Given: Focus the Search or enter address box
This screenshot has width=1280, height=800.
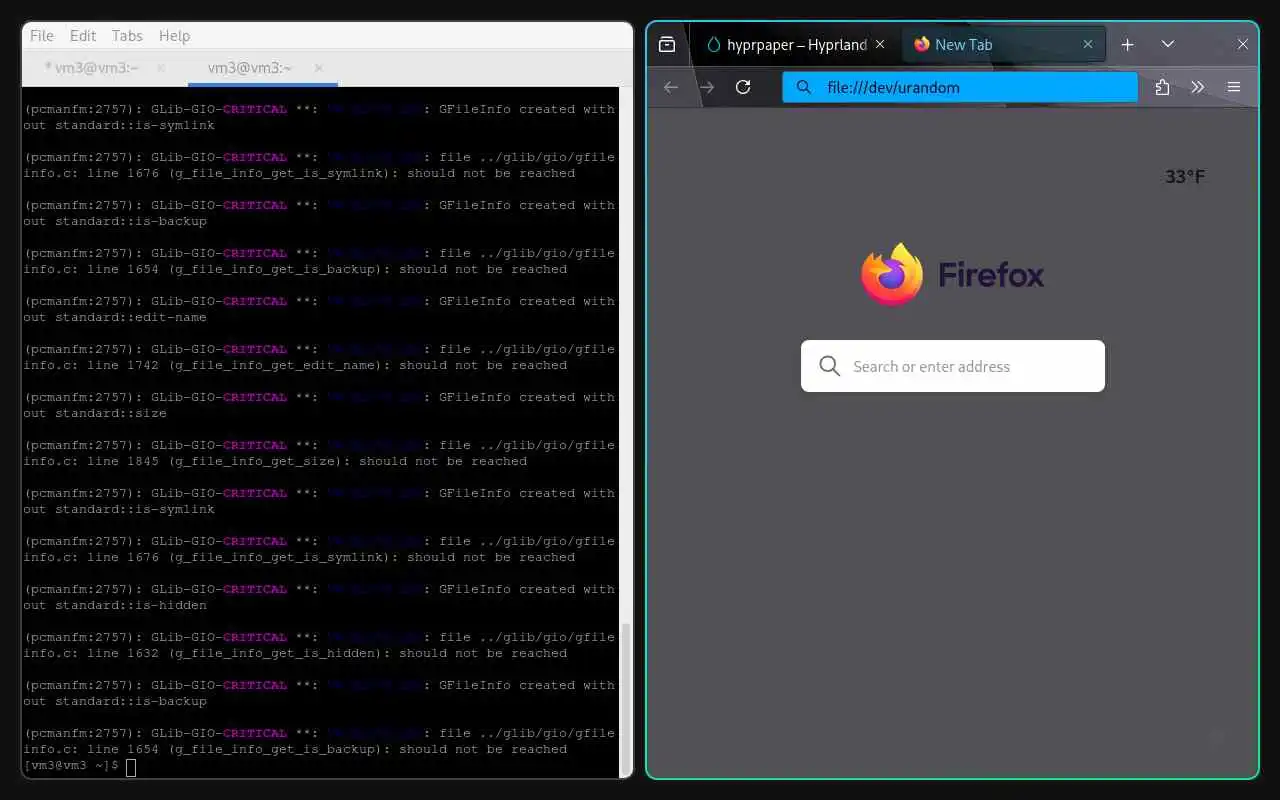Looking at the screenshot, I should pyautogui.click(x=953, y=366).
